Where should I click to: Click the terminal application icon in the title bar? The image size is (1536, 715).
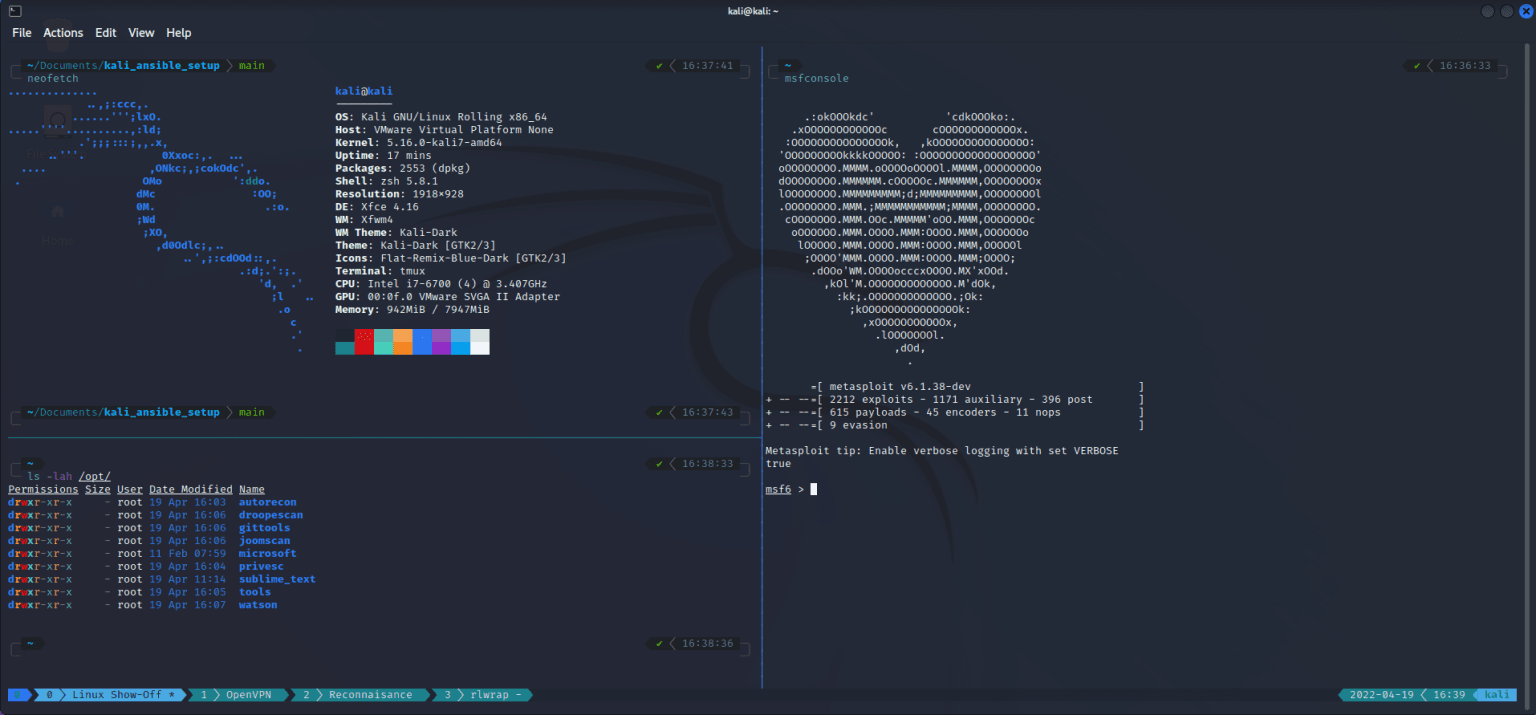(13, 10)
